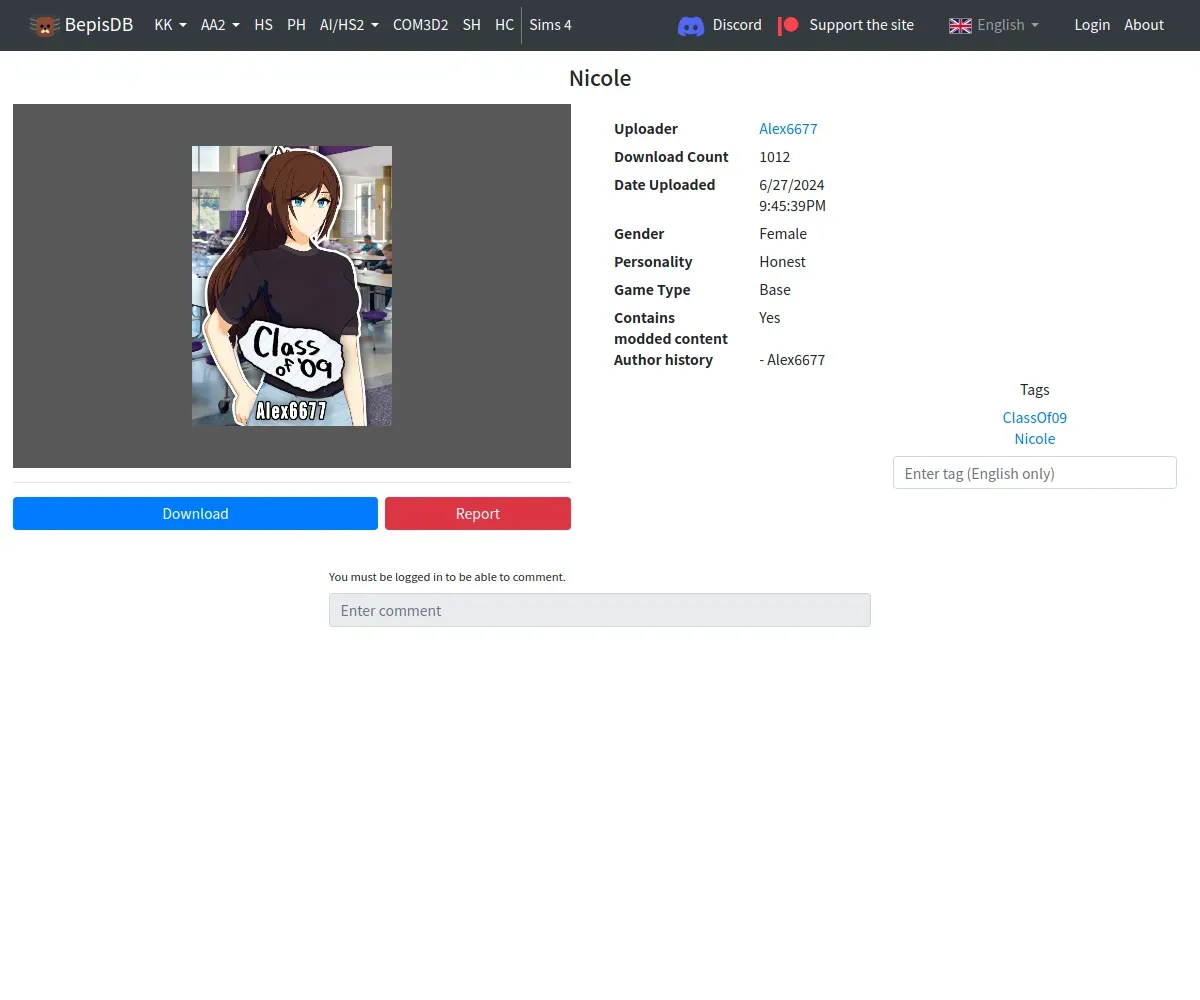Screen dimensions: 1200x1000
Task: Click the Author history entry Alex6677
Action: 792,360
